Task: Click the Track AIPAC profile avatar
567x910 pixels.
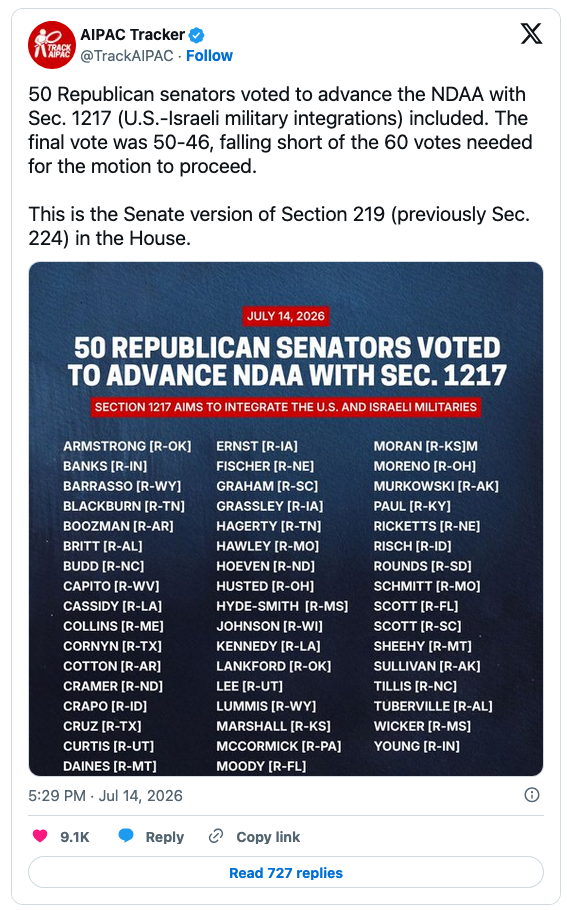Action: point(52,45)
